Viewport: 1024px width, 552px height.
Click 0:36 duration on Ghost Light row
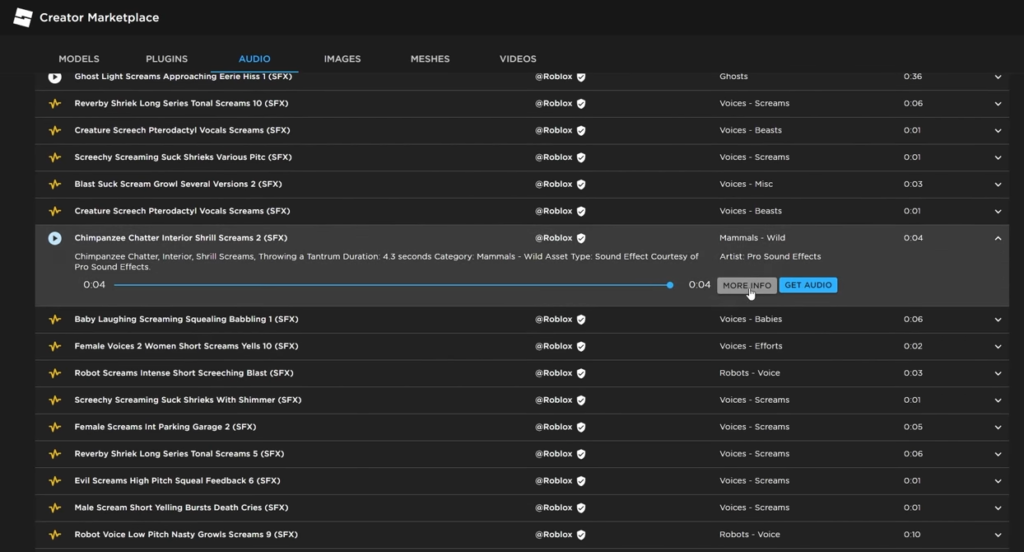pos(912,77)
